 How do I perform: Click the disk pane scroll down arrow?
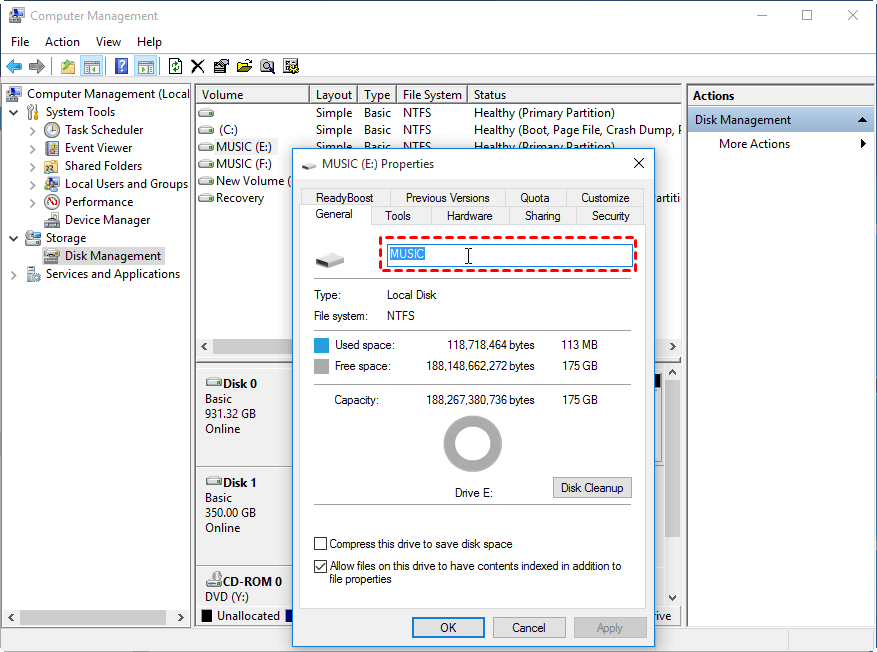pyautogui.click(x=672, y=597)
